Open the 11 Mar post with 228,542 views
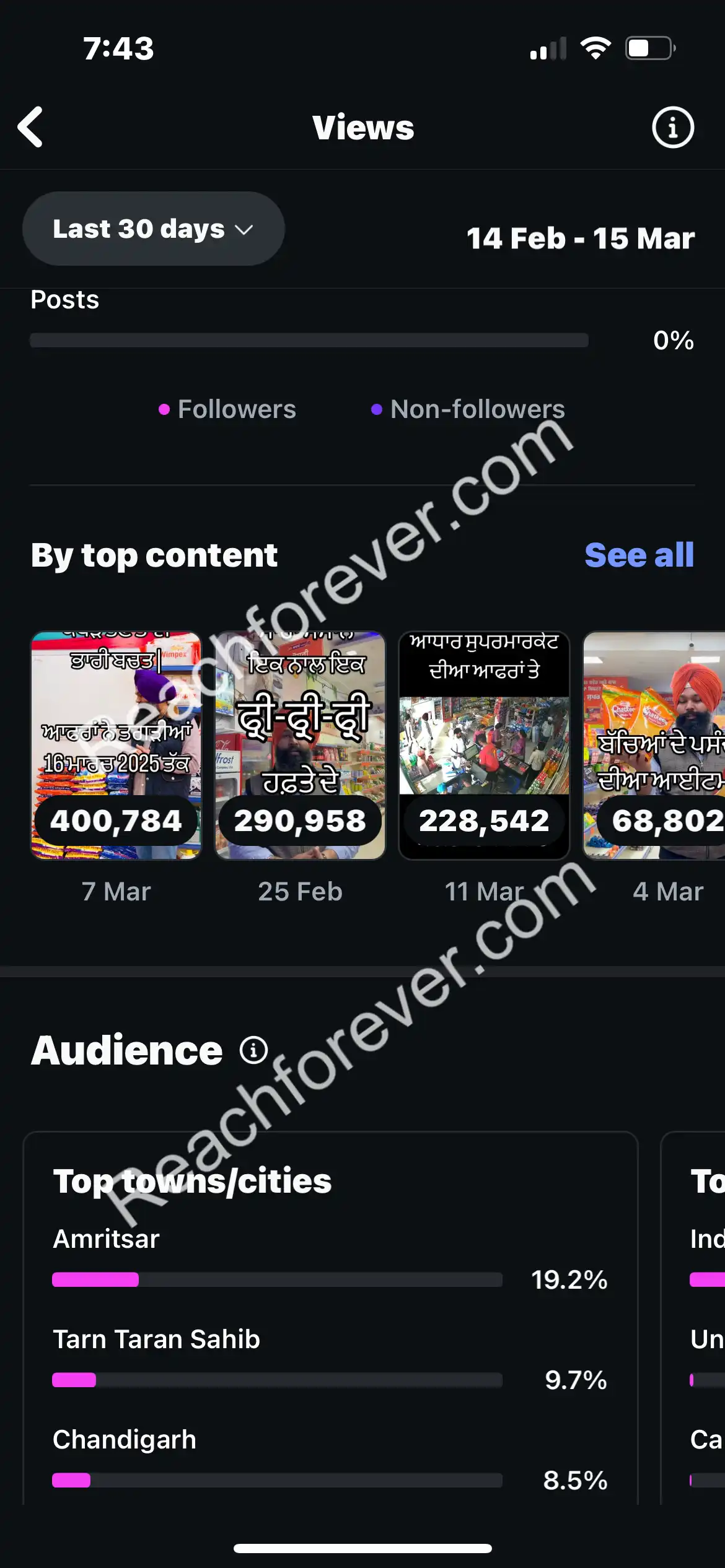 pyautogui.click(x=484, y=746)
